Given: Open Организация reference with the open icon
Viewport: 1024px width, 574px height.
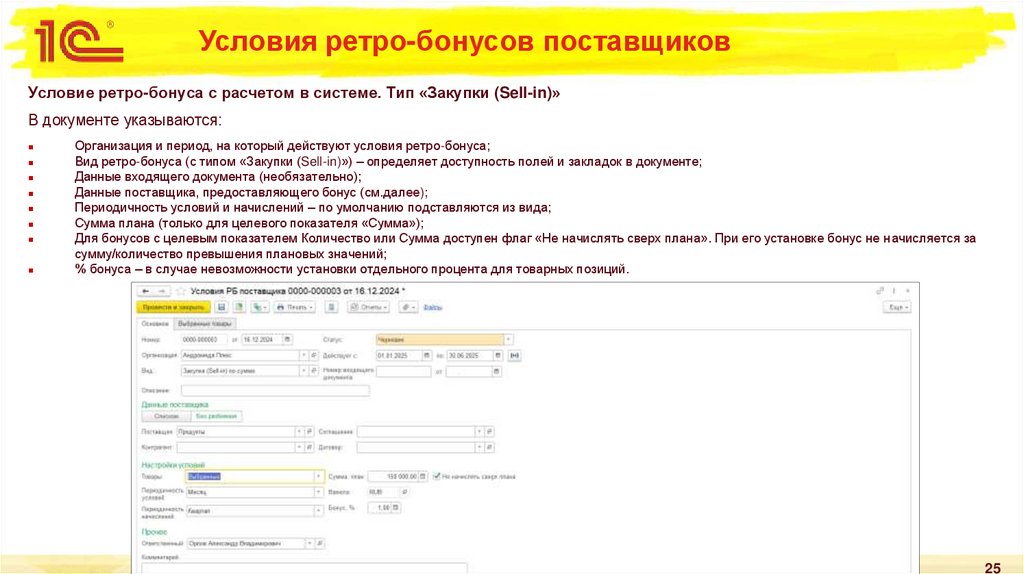Looking at the screenshot, I should tap(313, 355).
